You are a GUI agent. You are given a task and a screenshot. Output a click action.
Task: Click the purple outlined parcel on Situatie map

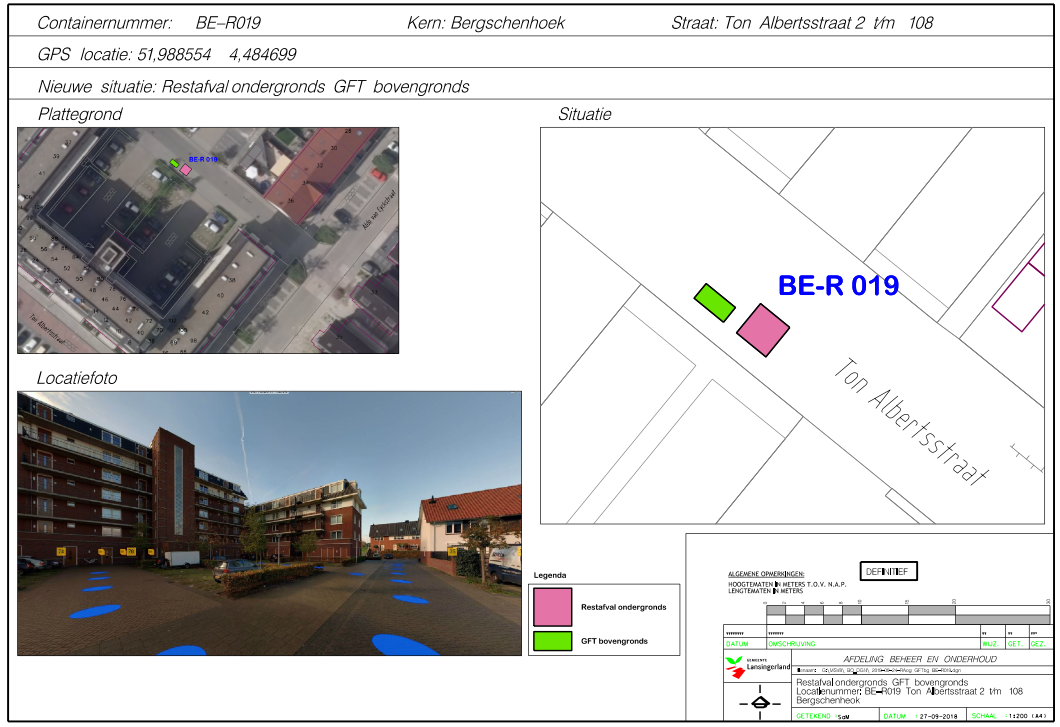coord(1023,297)
